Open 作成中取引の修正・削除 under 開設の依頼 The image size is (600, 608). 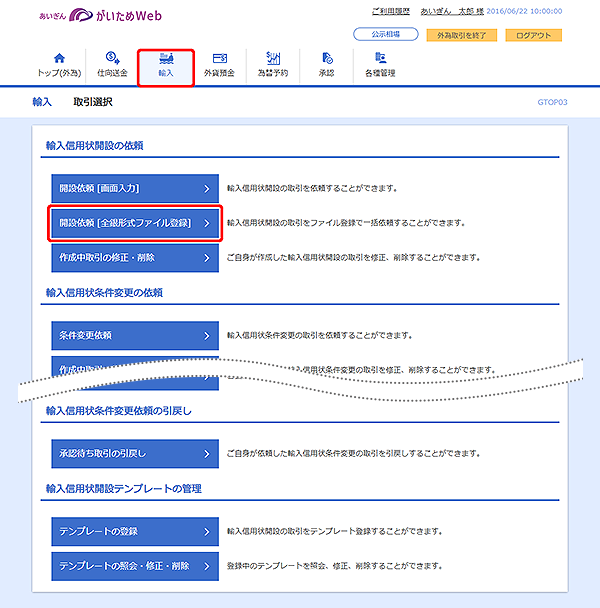pyautogui.click(x=134, y=258)
